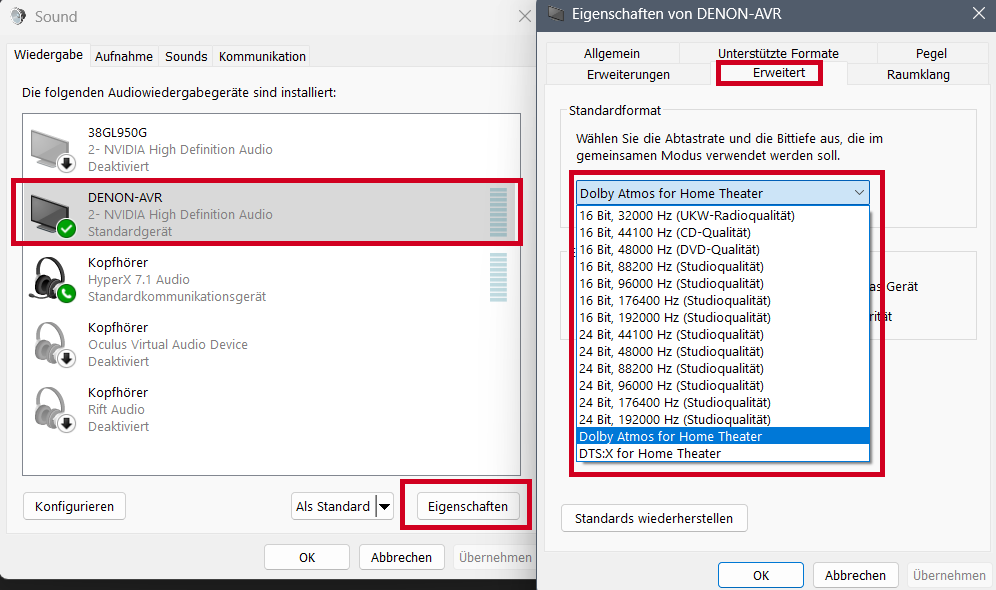
Task: Click the Oculus Virtual Audio headphone icon
Action: click(53, 345)
